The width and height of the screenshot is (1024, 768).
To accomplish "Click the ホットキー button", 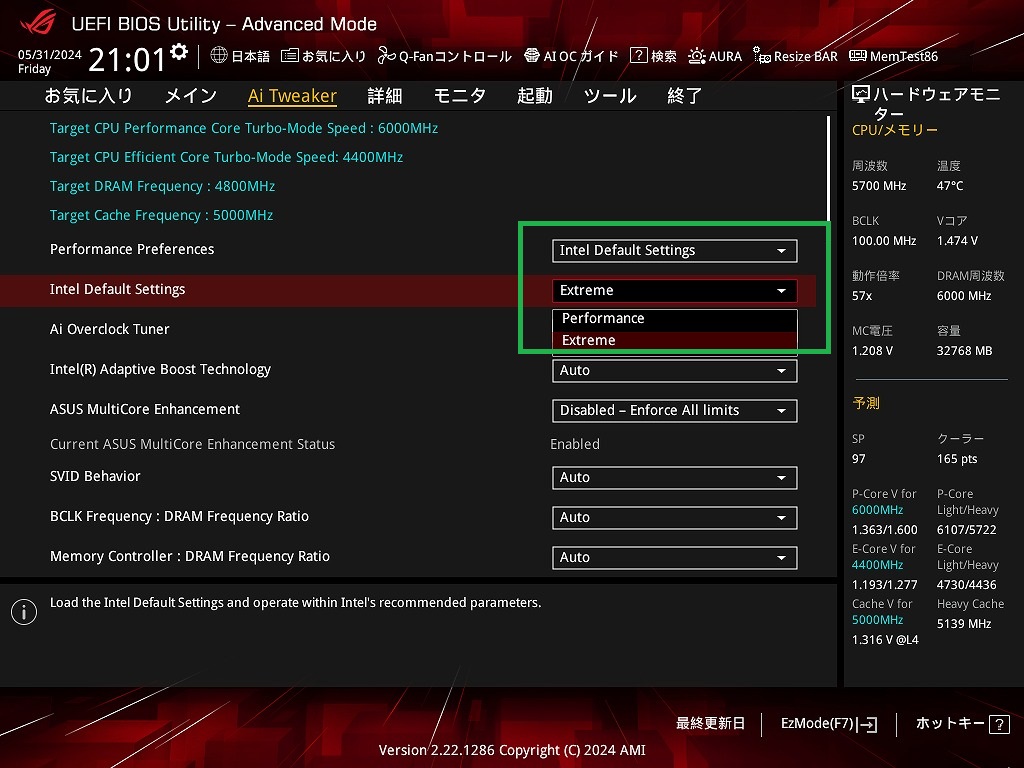I will click(x=963, y=724).
